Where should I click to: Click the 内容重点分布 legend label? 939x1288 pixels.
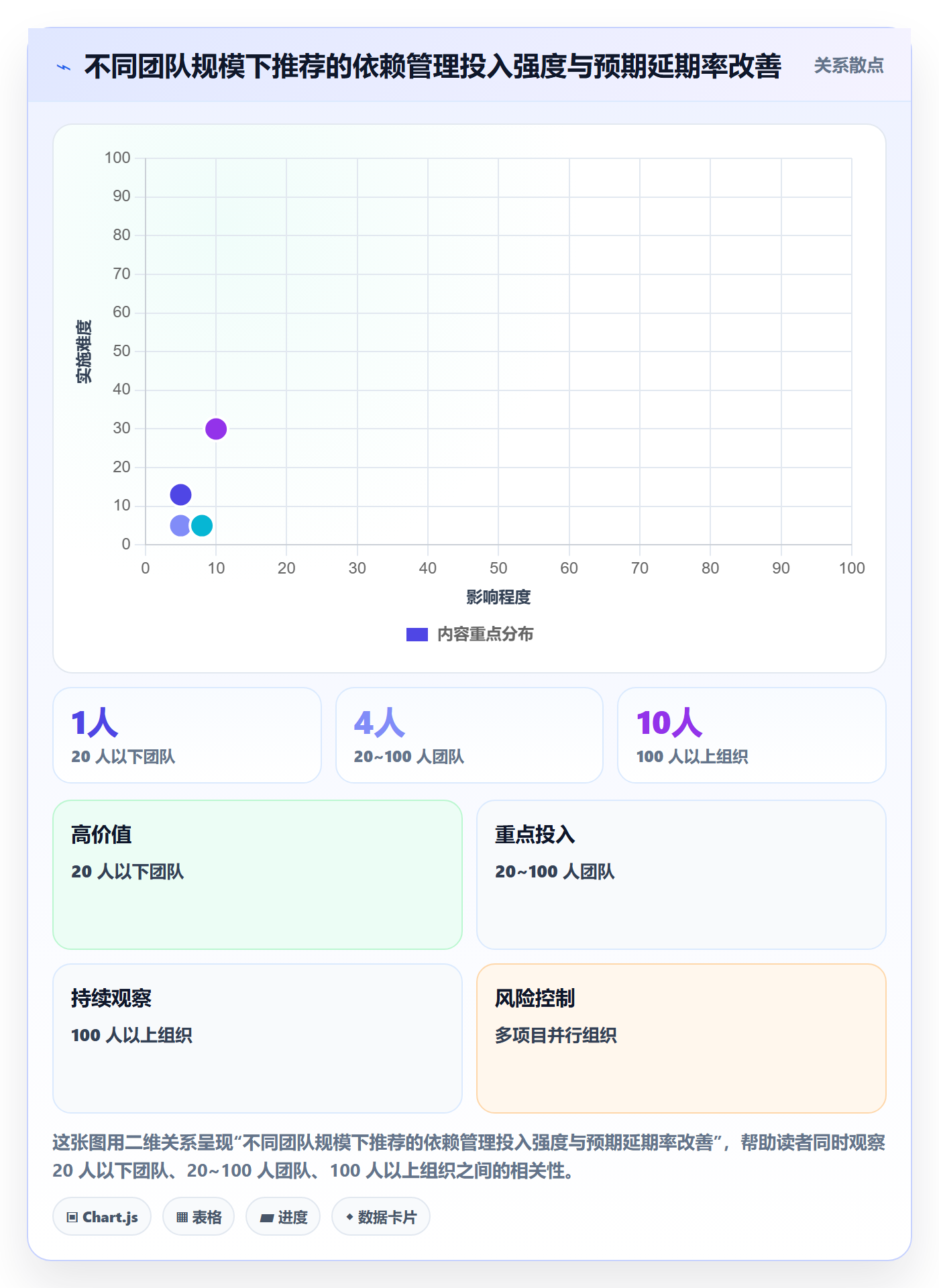click(x=485, y=635)
